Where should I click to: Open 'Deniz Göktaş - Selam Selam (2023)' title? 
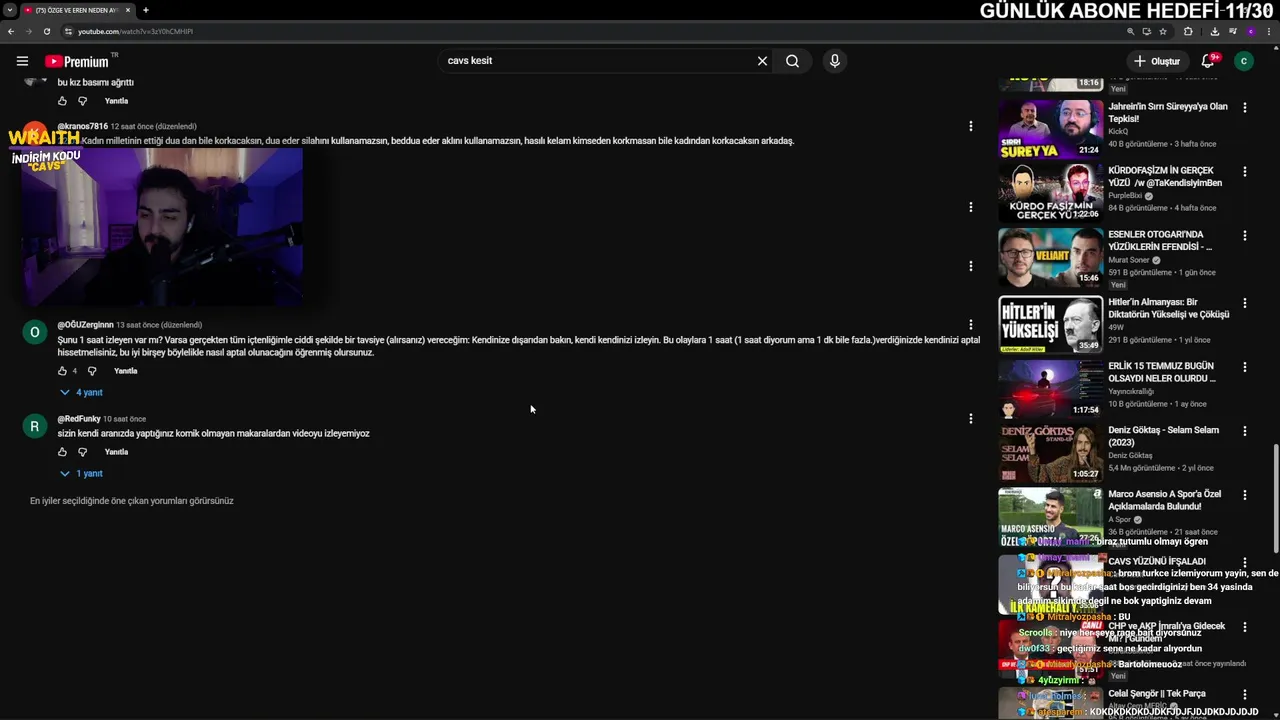[x=1163, y=436]
